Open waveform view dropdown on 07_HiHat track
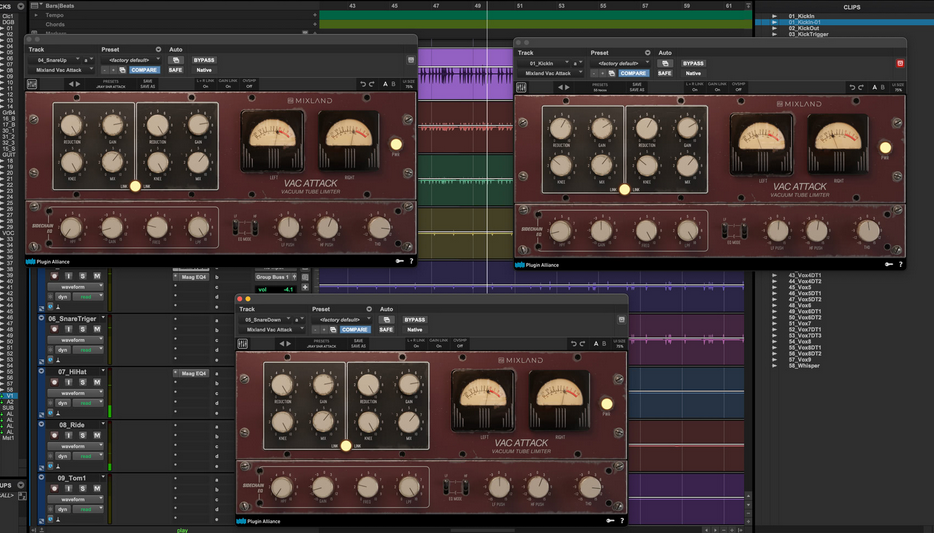Viewport: 934px width, 533px height. coord(75,393)
